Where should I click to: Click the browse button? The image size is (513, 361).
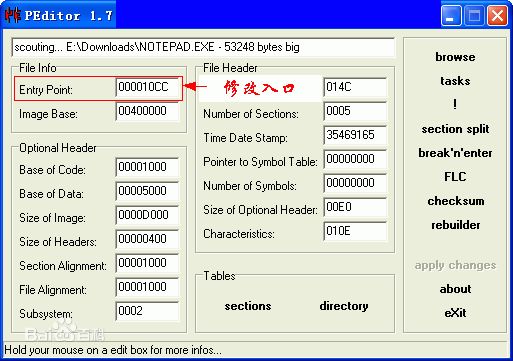point(455,57)
